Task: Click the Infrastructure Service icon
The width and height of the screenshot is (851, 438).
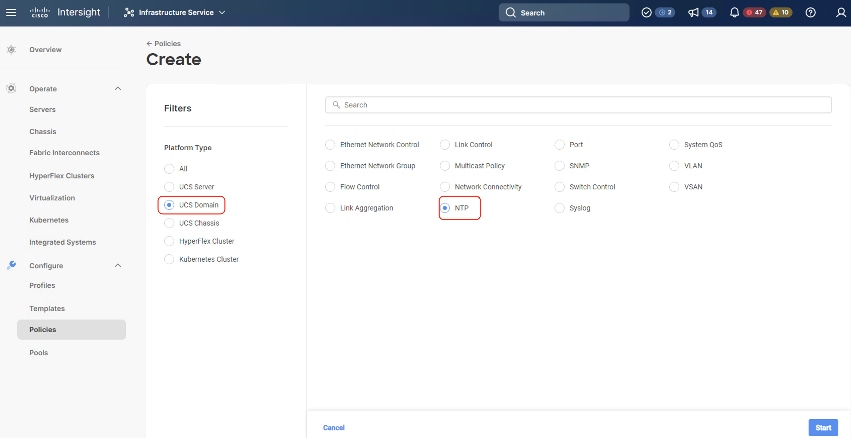Action: point(129,12)
